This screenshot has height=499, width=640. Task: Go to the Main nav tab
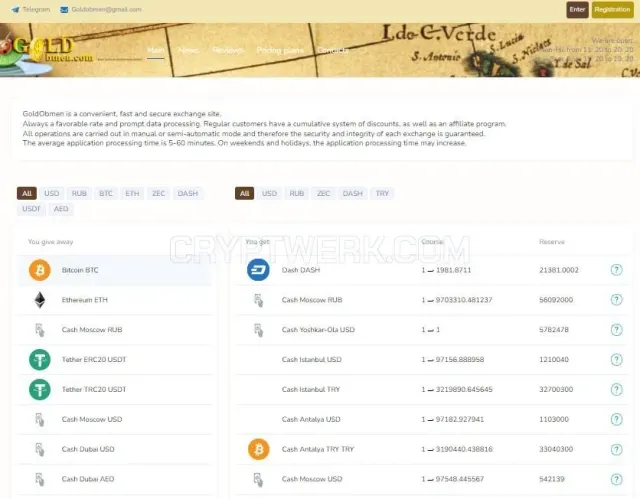[156, 50]
